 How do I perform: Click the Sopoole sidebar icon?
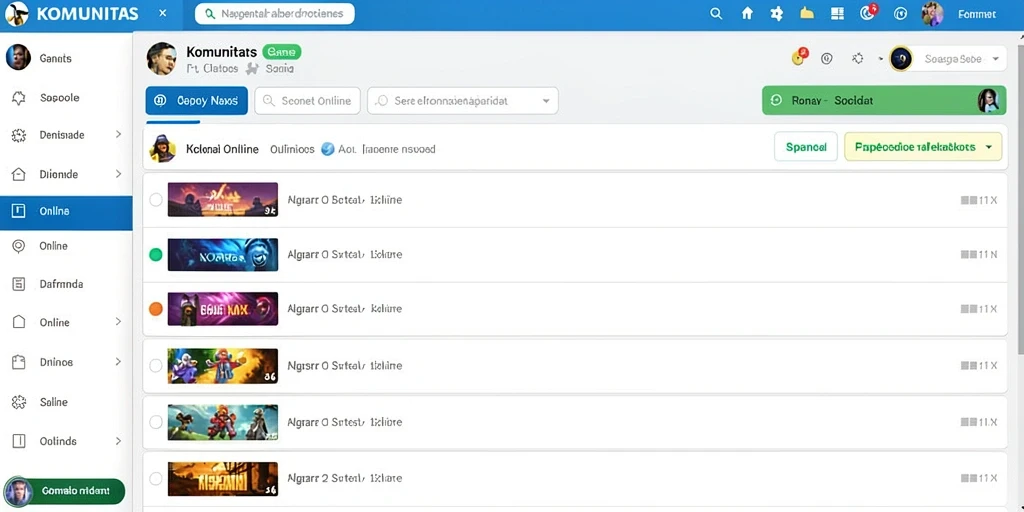(19, 98)
